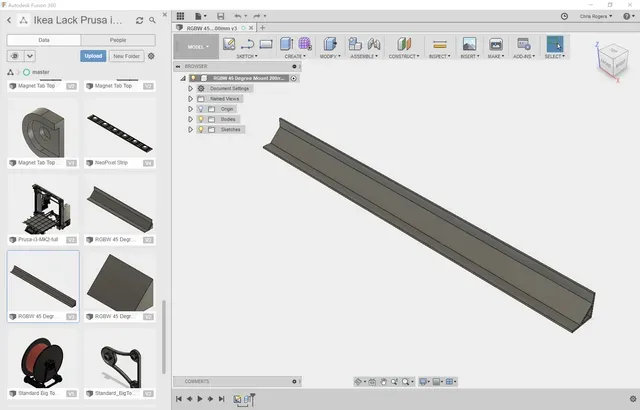Select the Rectangle sketch tool icon
The height and width of the screenshot is (410, 640).
(x=266, y=44)
